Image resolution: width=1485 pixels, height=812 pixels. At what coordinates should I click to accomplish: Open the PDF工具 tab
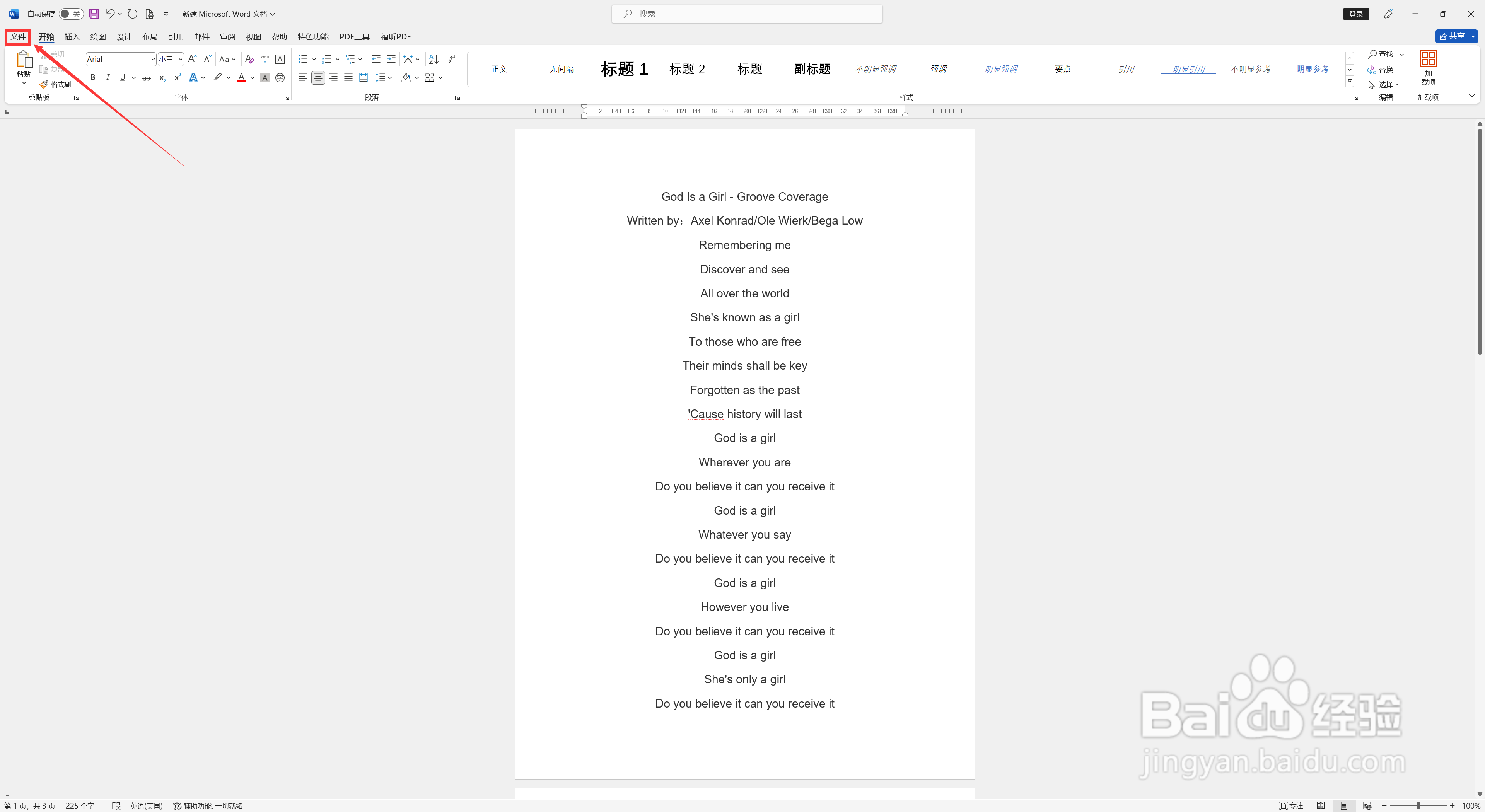355,37
